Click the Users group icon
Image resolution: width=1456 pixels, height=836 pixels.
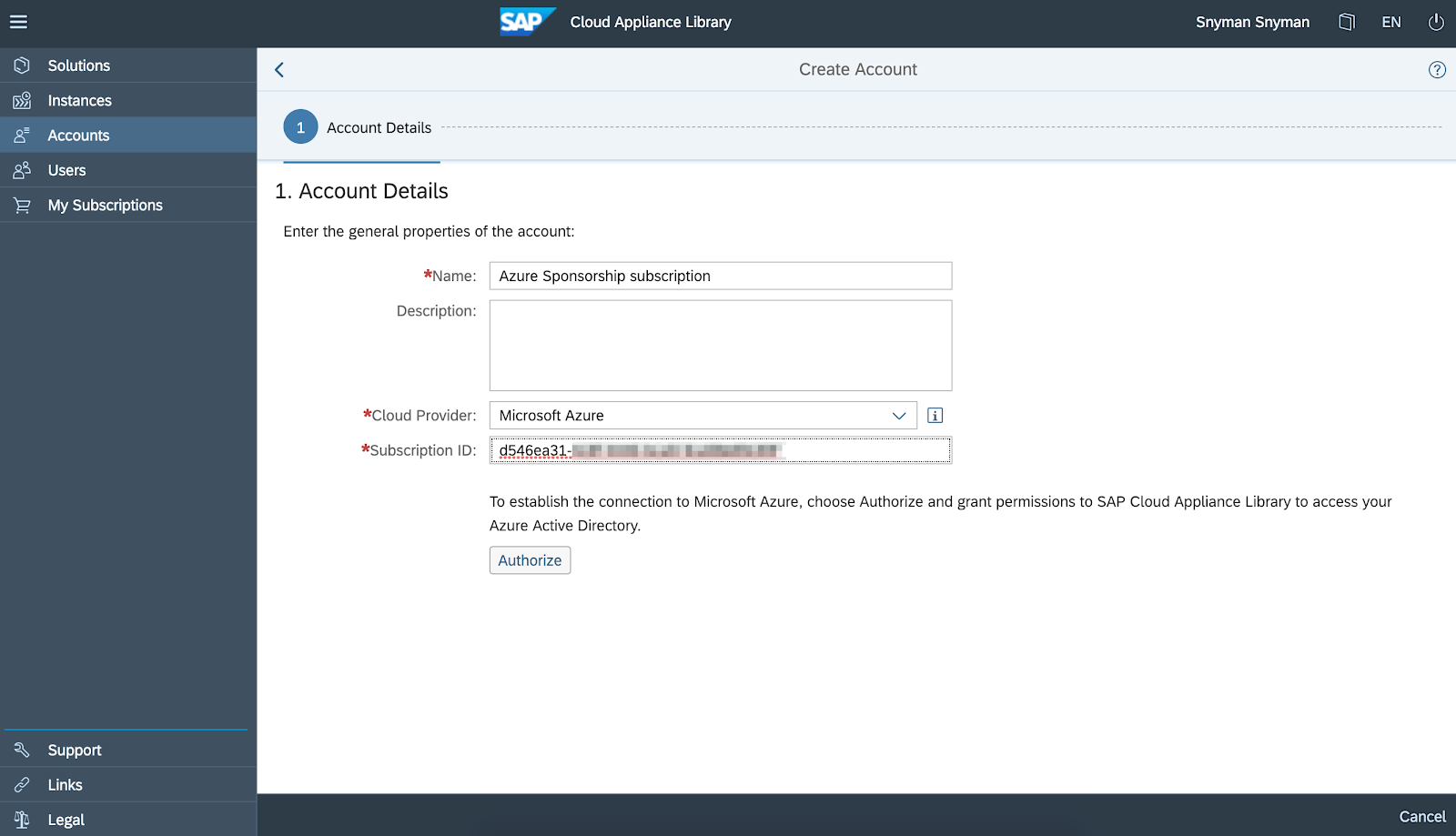point(22,170)
